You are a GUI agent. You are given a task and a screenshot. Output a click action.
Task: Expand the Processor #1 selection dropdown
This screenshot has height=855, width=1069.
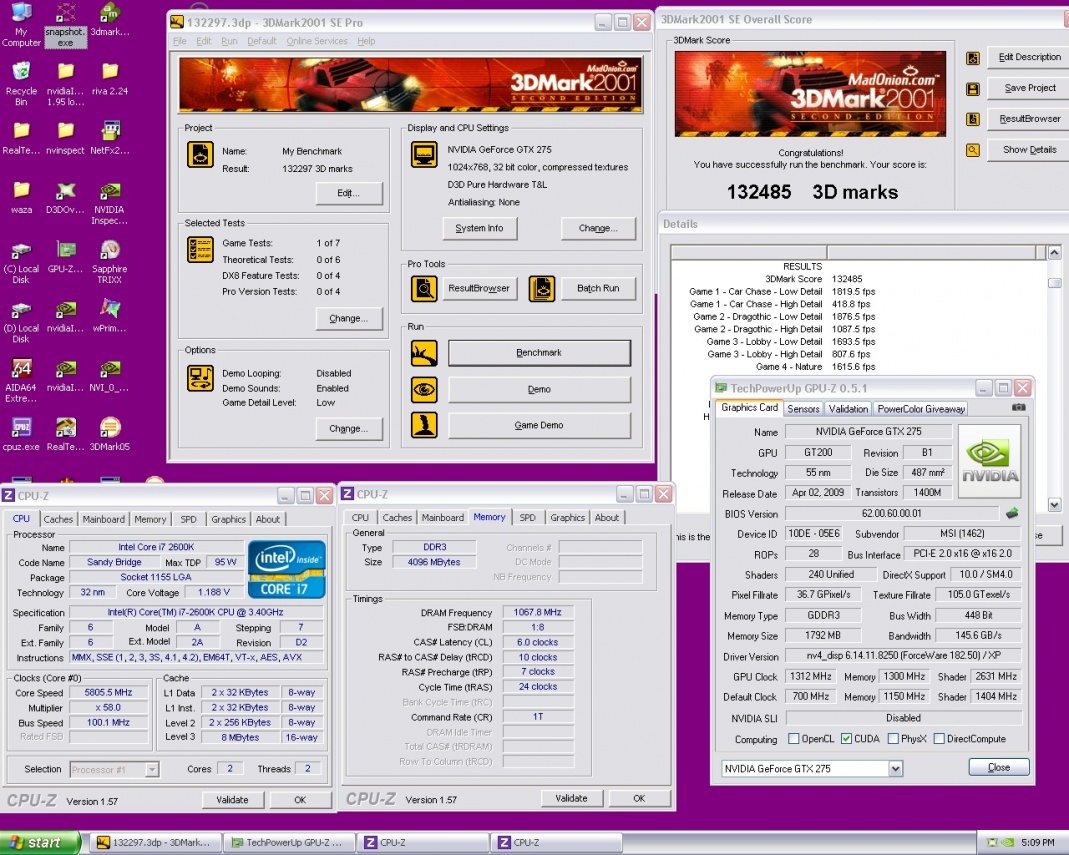click(x=152, y=770)
